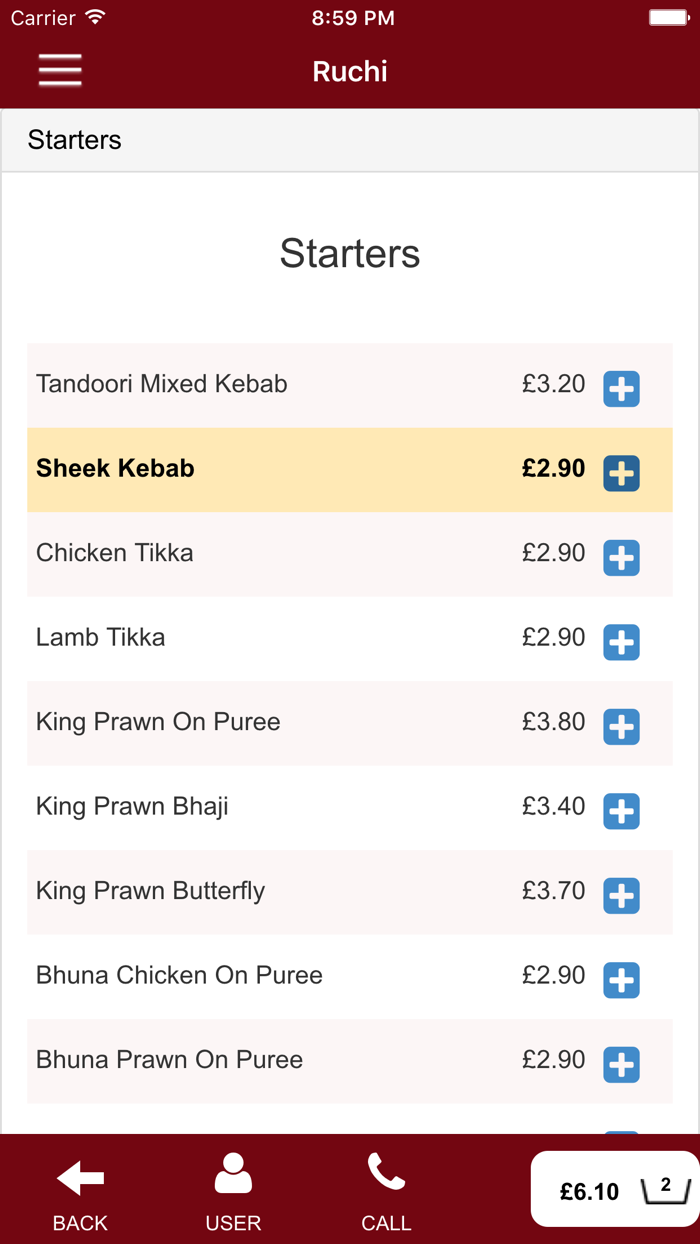Viewport: 700px width, 1244px height.
Task: Add Bhuna Prawn On Puree
Action: click(x=621, y=1064)
